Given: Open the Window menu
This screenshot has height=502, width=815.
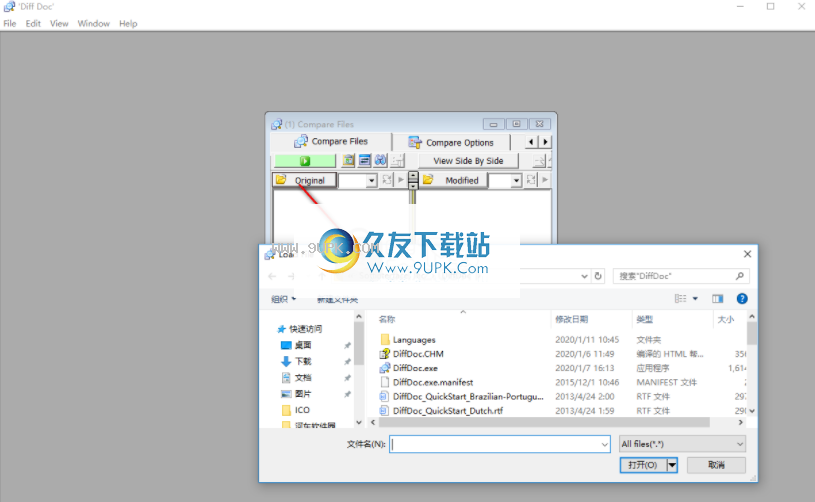Looking at the screenshot, I should pos(94,23).
